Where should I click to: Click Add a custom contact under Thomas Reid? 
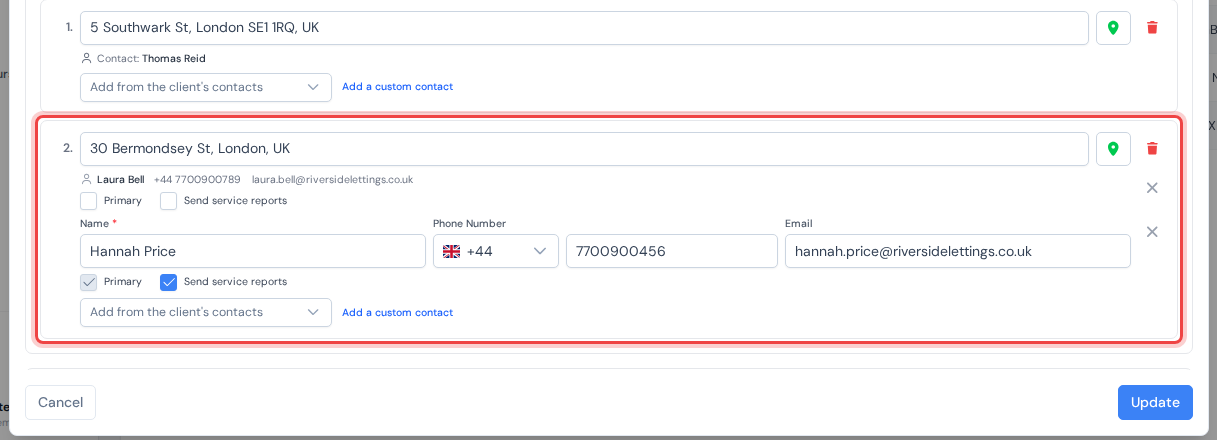tap(397, 87)
